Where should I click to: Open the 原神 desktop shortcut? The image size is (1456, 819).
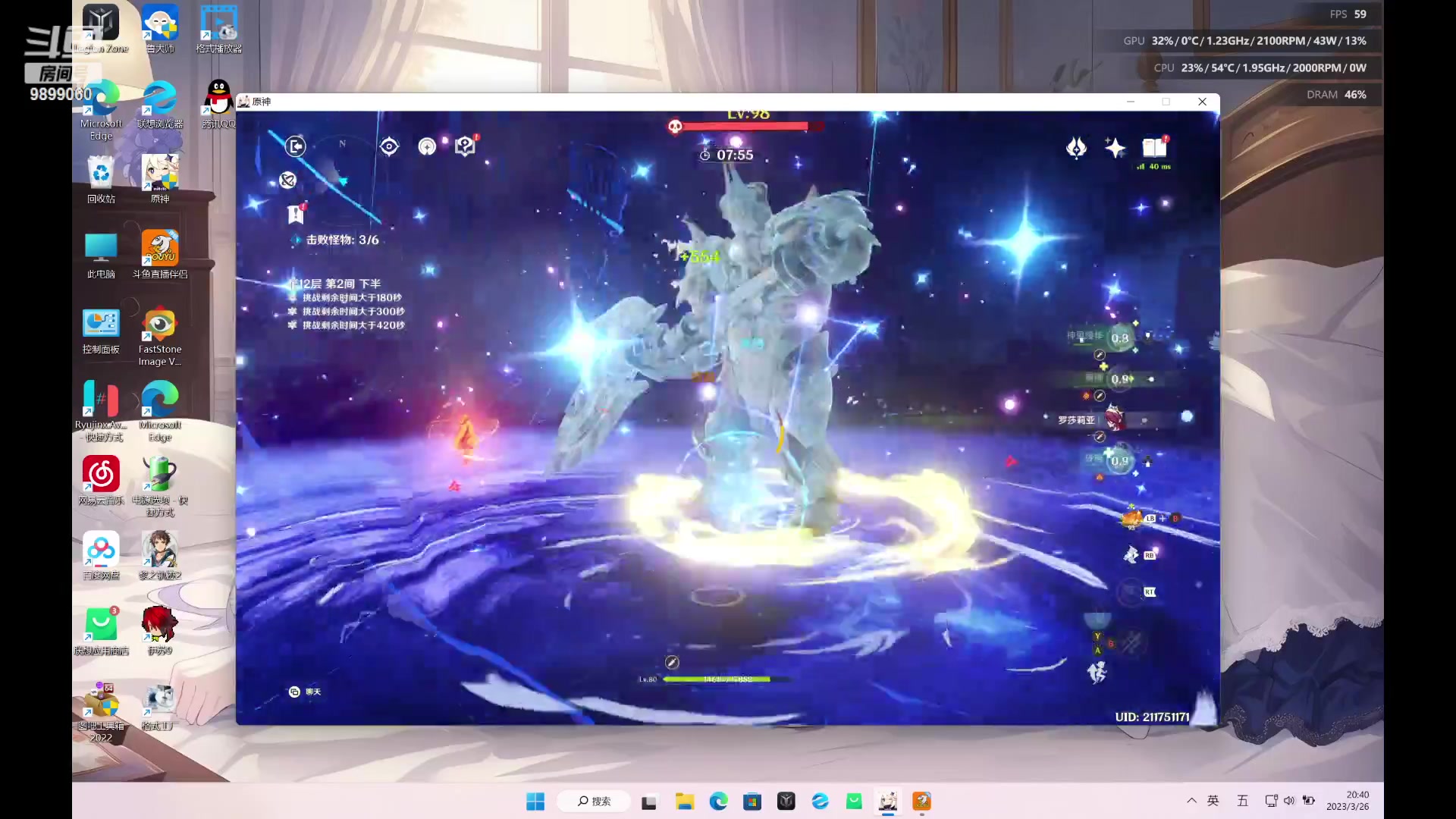[x=160, y=179]
